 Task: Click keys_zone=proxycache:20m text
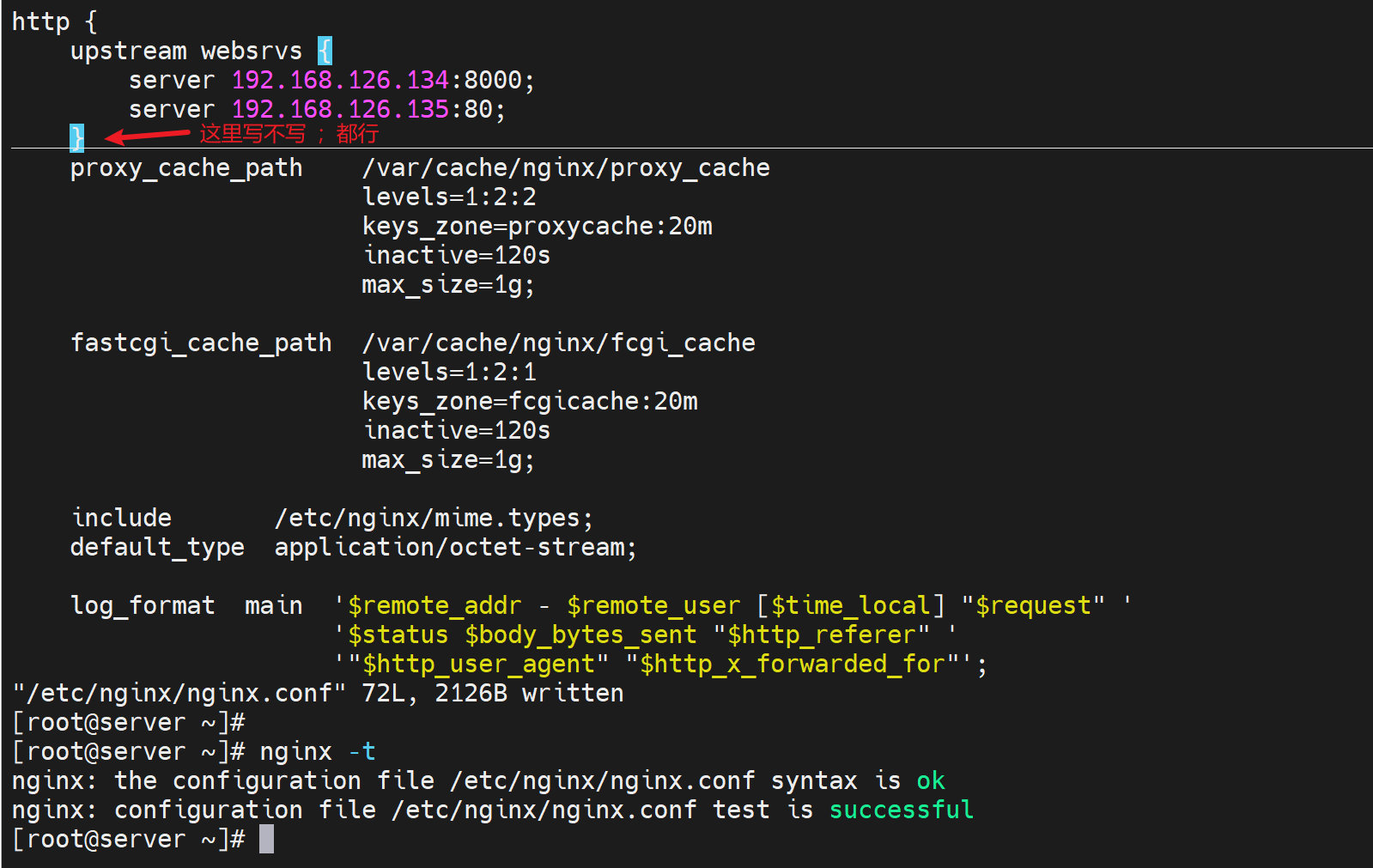(537, 227)
